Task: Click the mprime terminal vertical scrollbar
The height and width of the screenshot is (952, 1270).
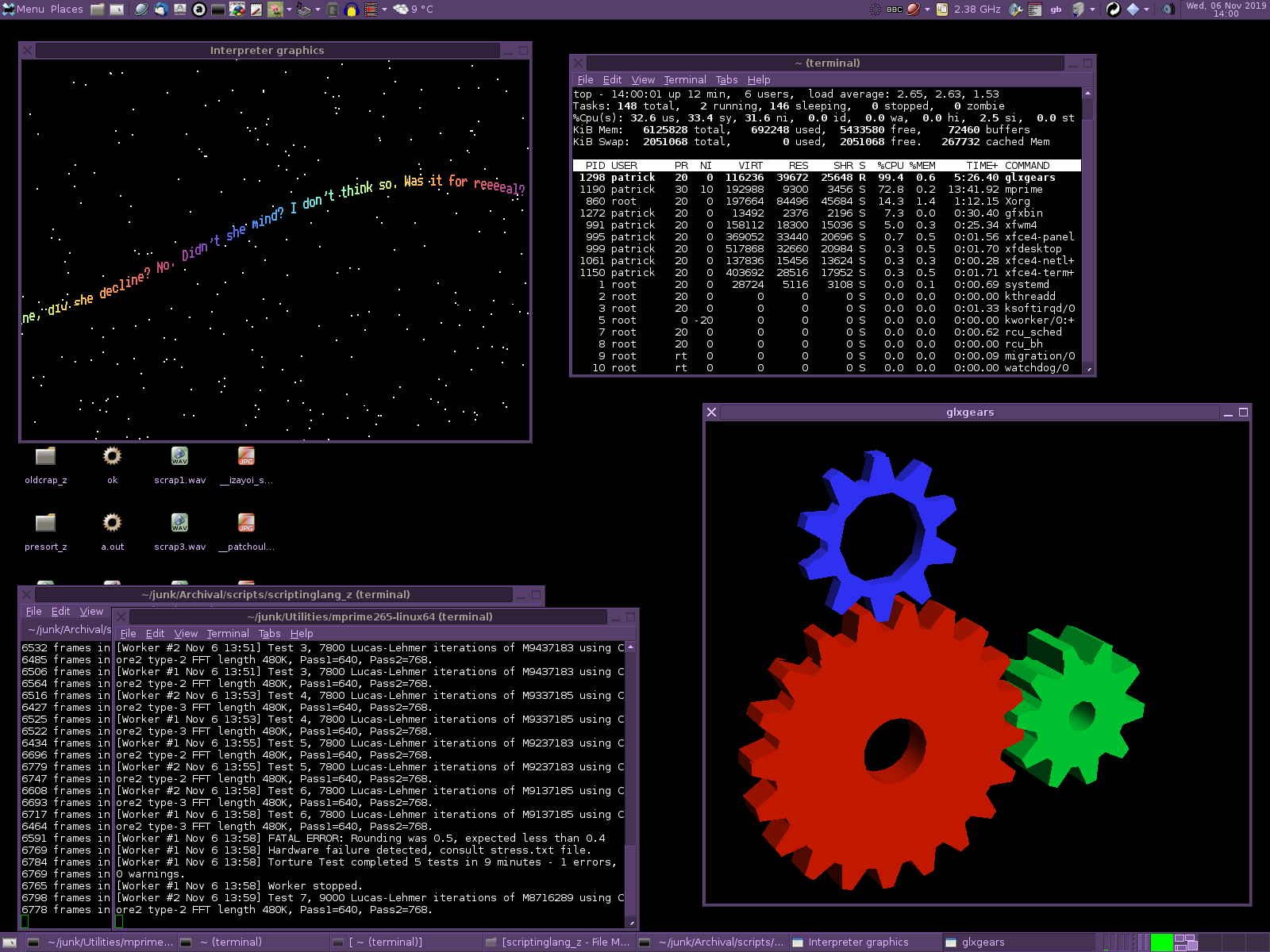Action: pyautogui.click(x=630, y=784)
